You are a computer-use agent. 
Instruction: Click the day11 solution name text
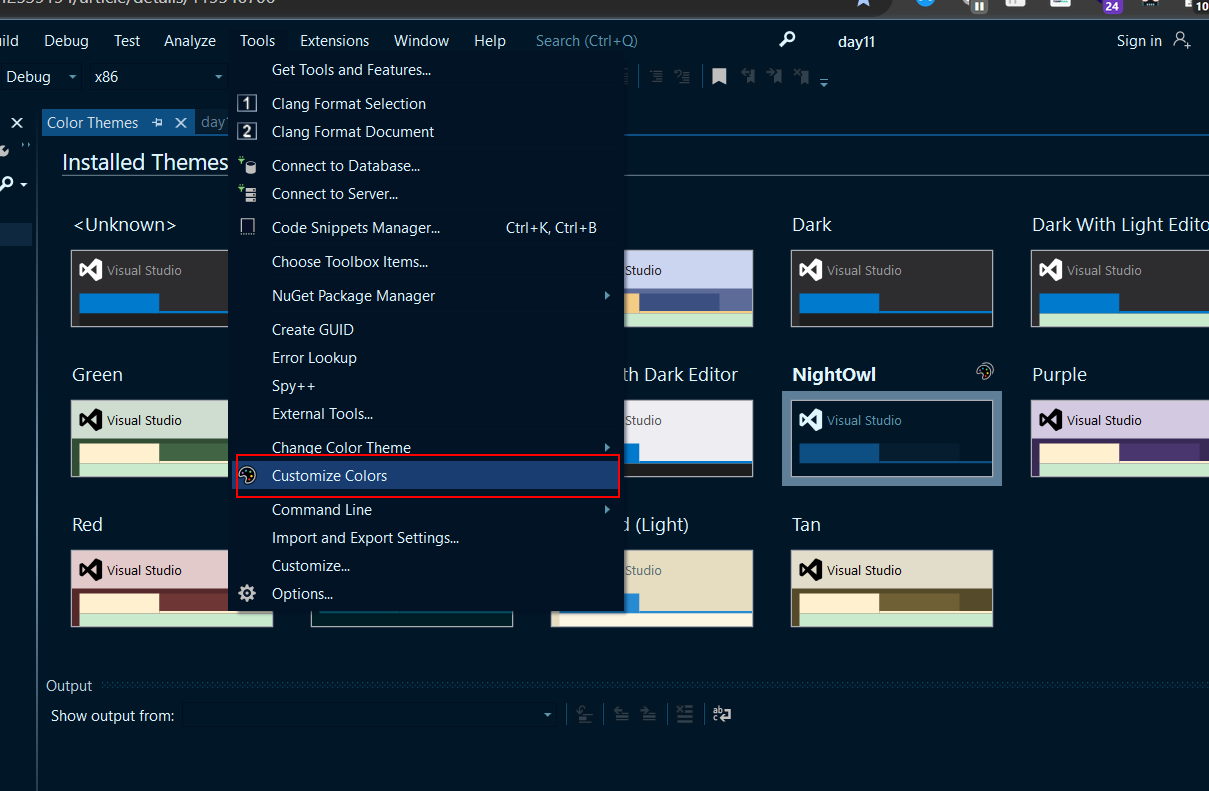tap(857, 41)
